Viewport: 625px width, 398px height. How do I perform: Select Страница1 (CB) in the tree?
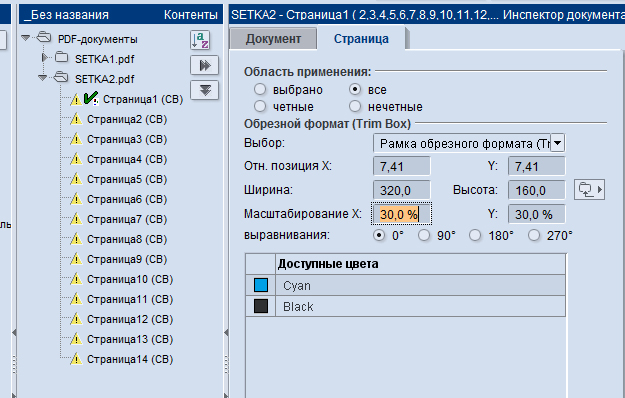pyautogui.click(x=143, y=99)
